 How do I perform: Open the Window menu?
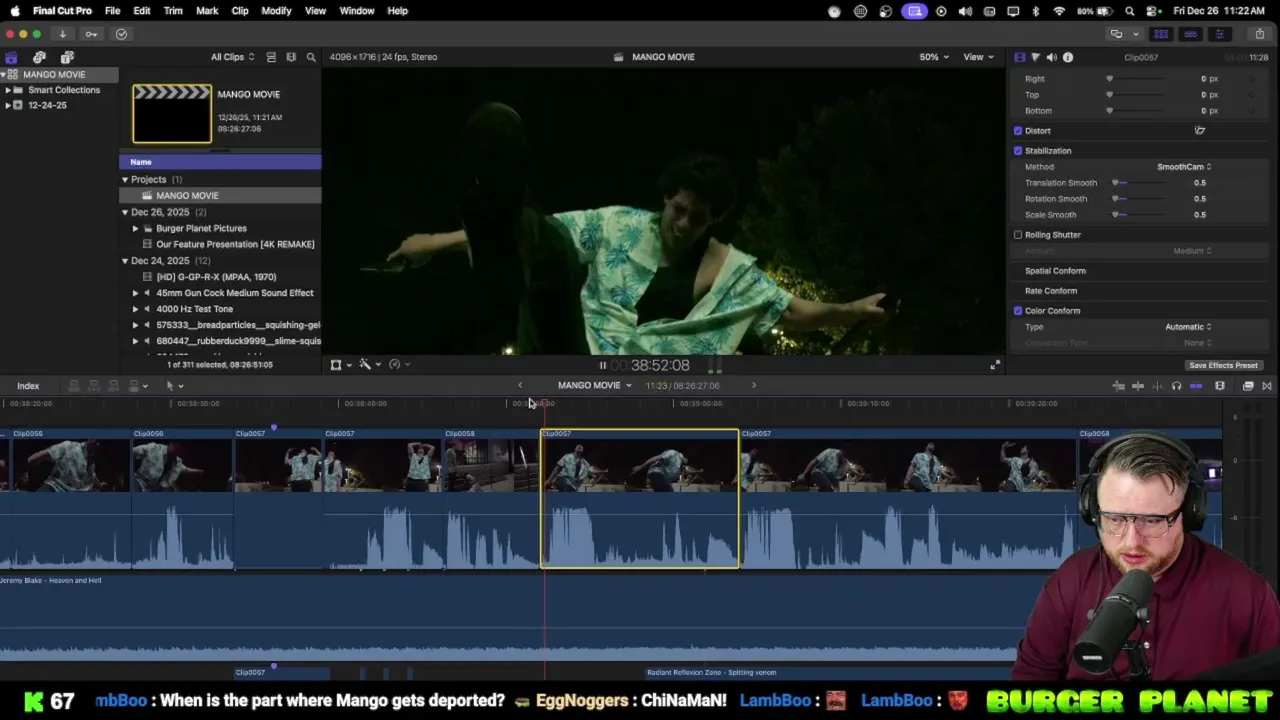pyautogui.click(x=357, y=11)
